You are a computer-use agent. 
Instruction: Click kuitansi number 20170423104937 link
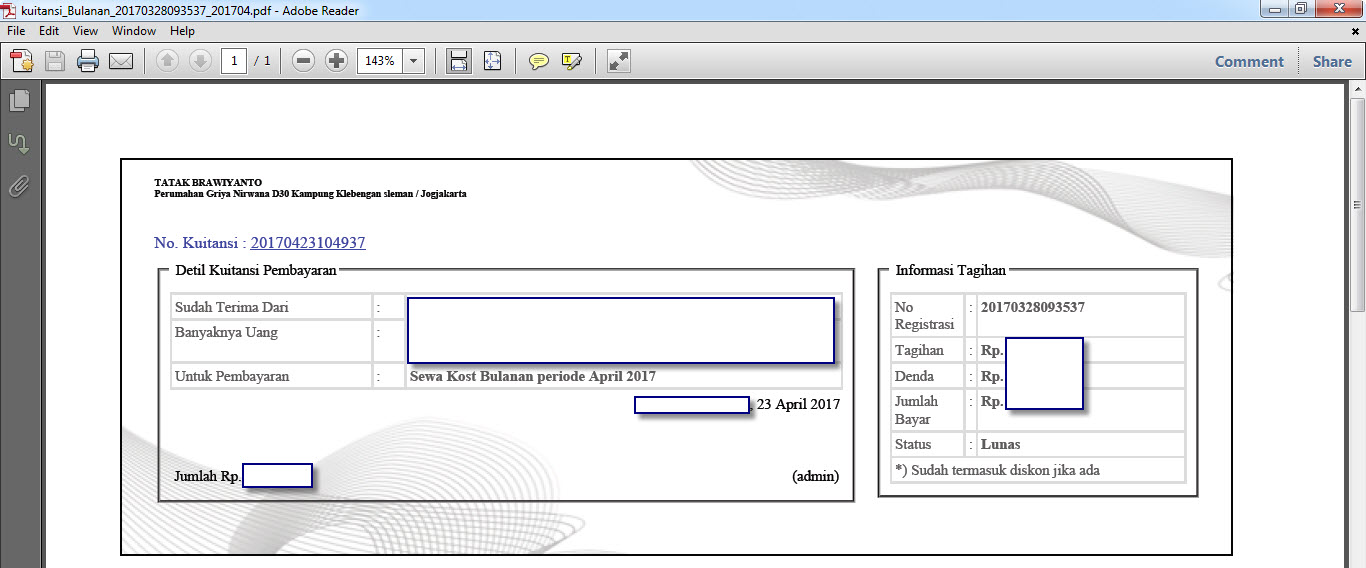308,243
